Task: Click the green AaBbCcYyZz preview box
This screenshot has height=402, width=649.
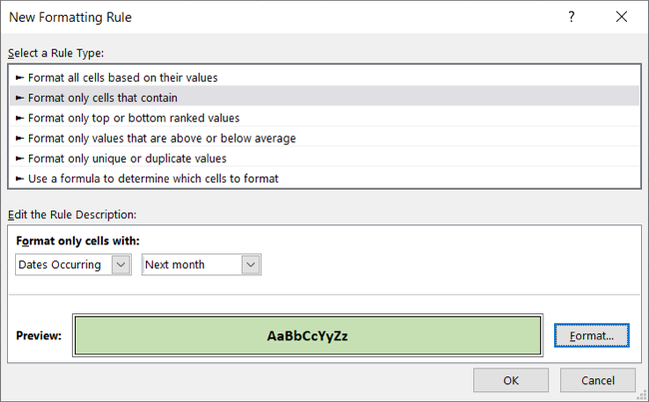Action: pyautogui.click(x=308, y=335)
